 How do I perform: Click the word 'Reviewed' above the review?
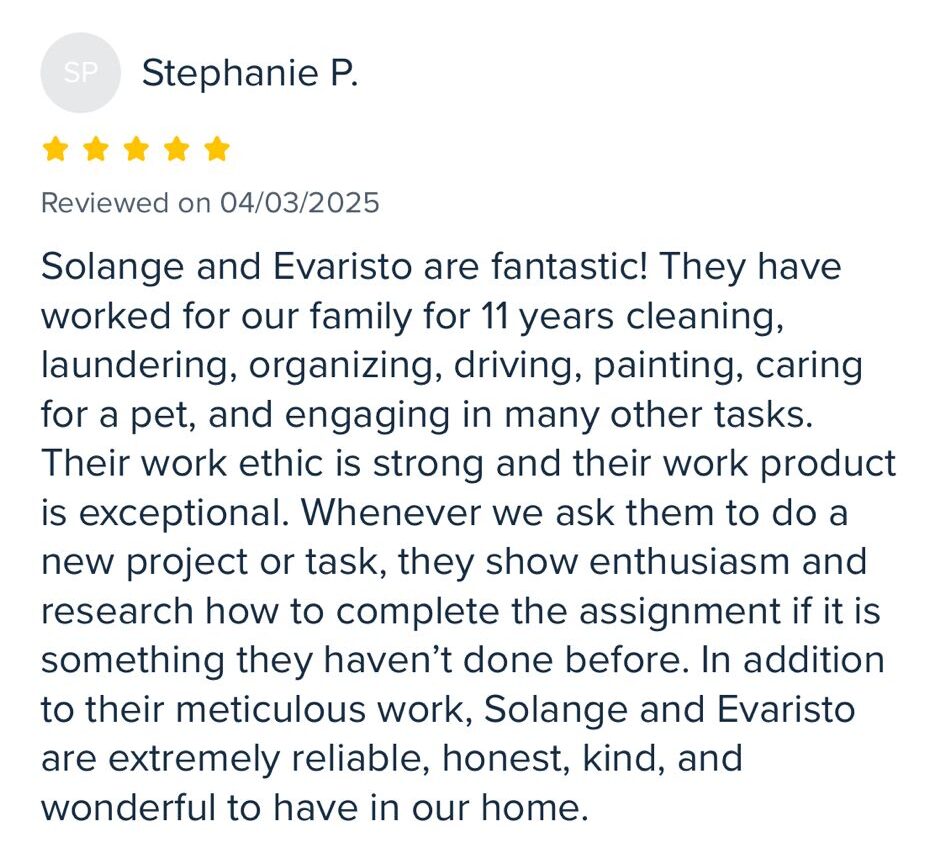[104, 203]
